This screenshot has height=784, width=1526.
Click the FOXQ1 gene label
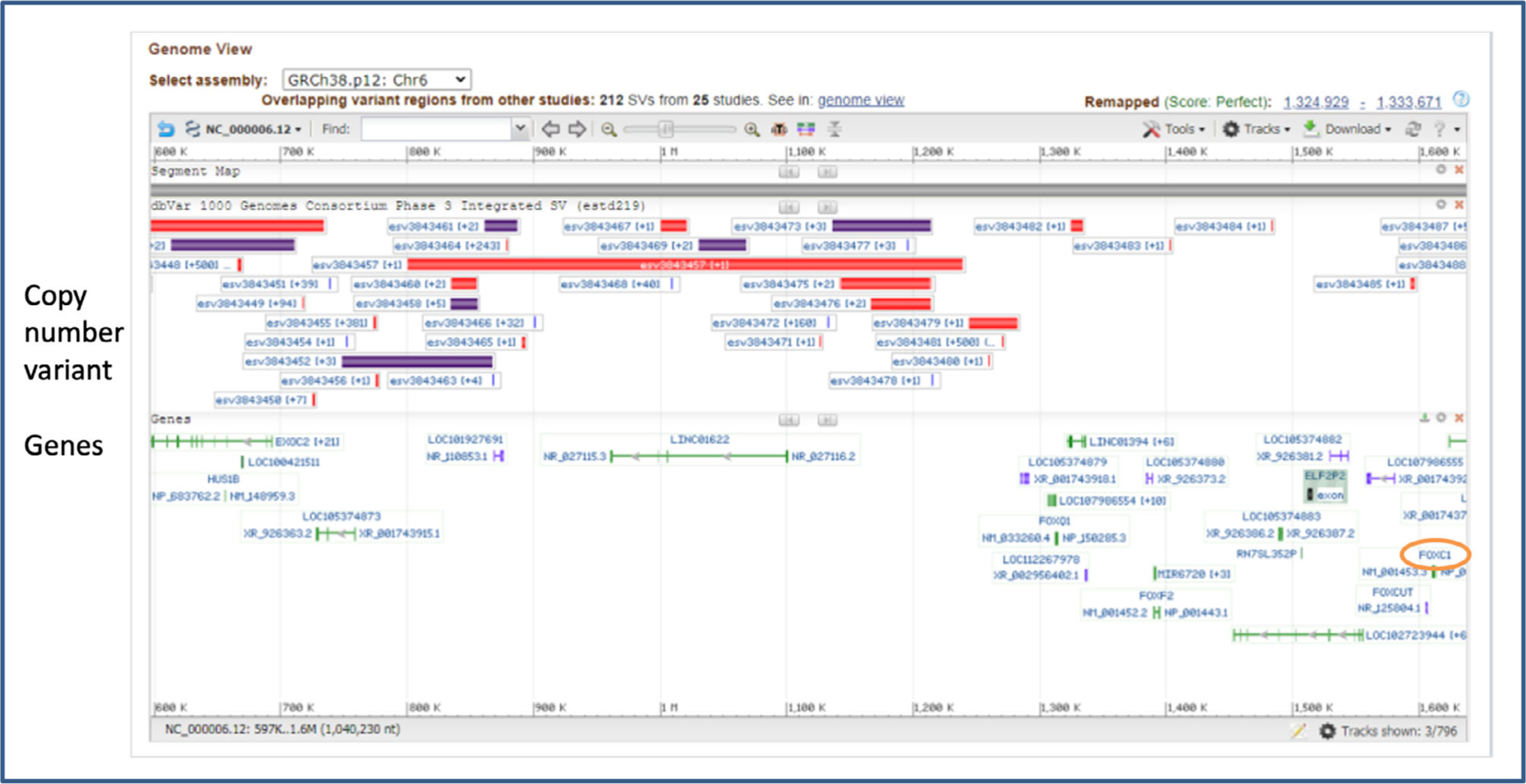point(1054,520)
